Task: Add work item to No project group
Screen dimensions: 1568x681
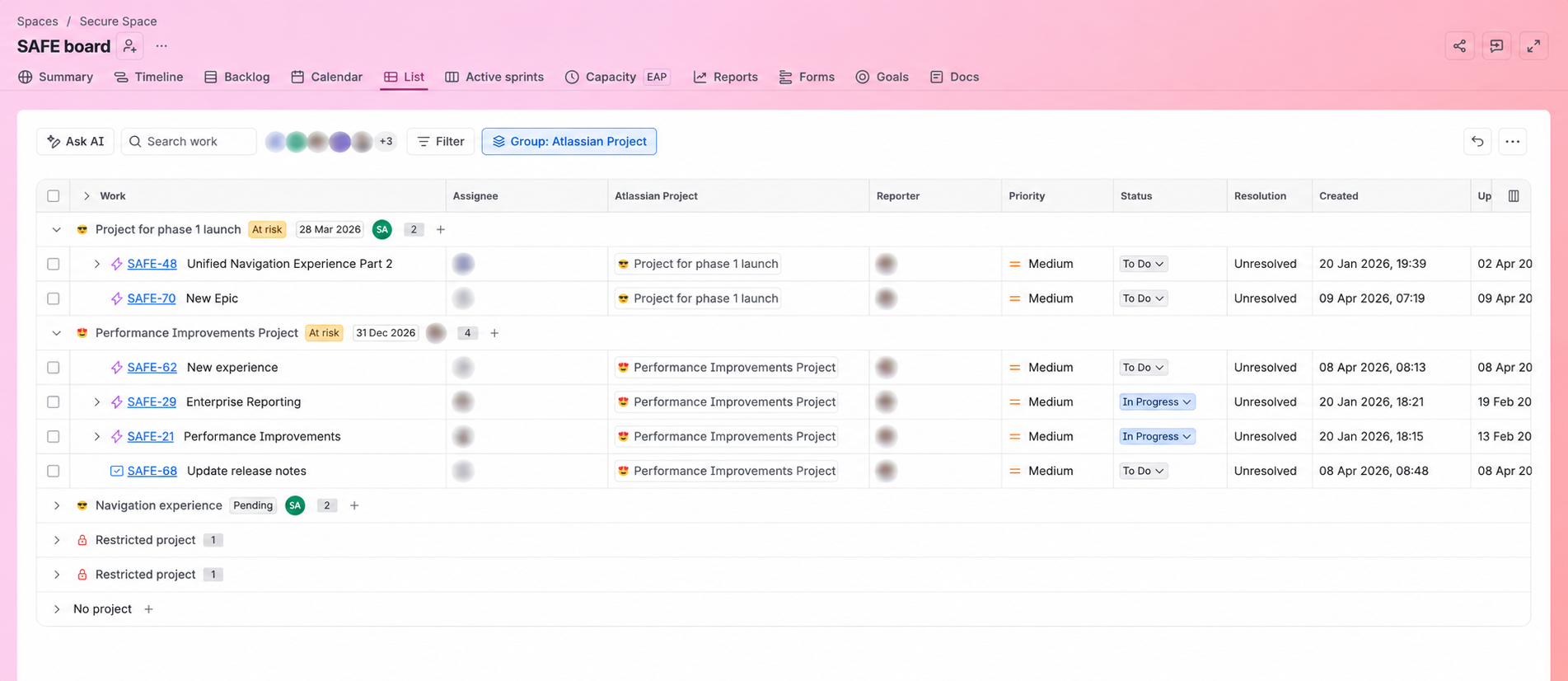Action: 148,609
